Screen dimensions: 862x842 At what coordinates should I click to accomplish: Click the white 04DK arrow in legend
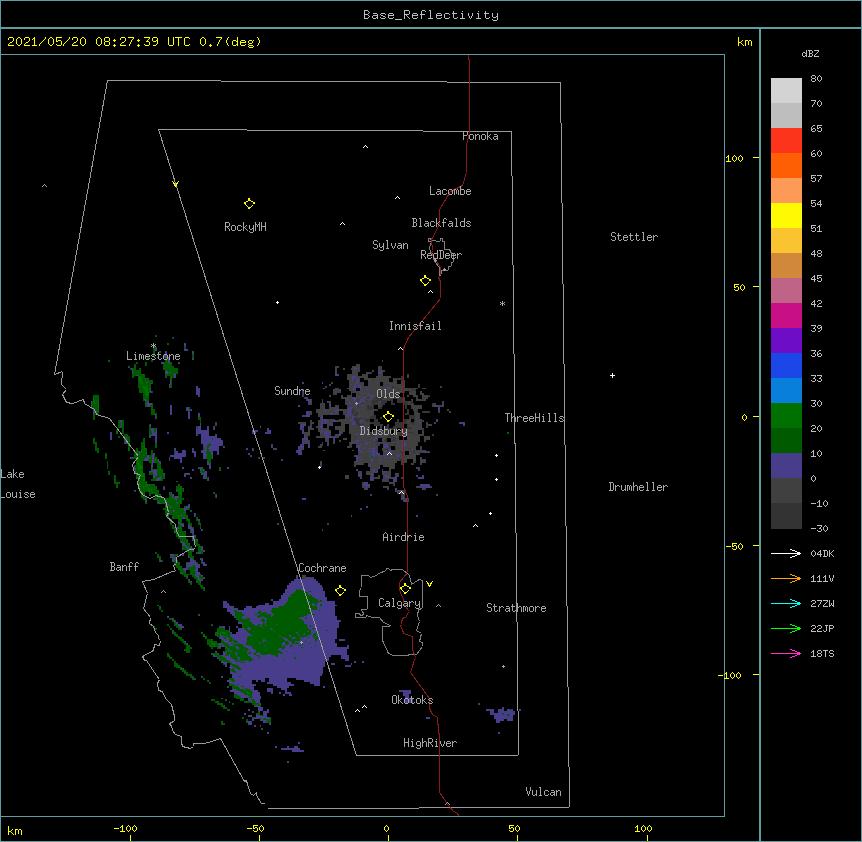(x=786, y=553)
